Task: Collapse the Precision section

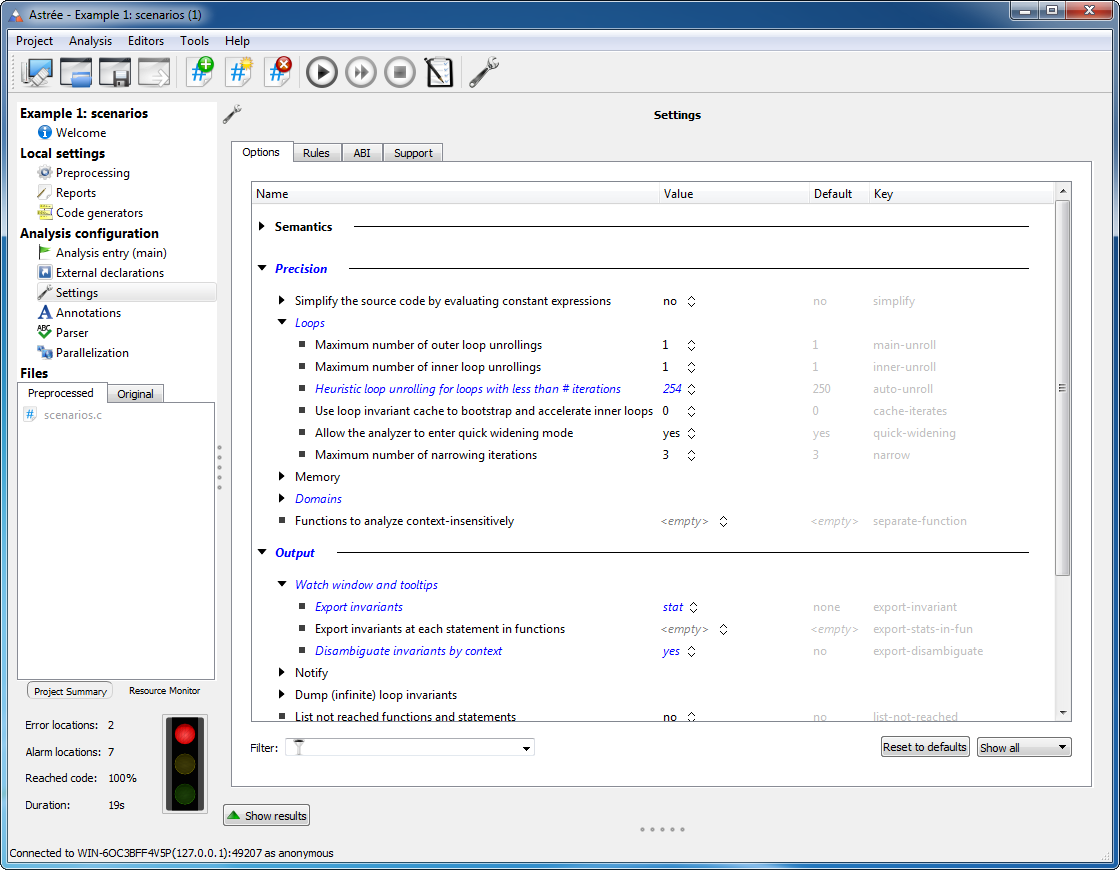Action: pos(261,269)
